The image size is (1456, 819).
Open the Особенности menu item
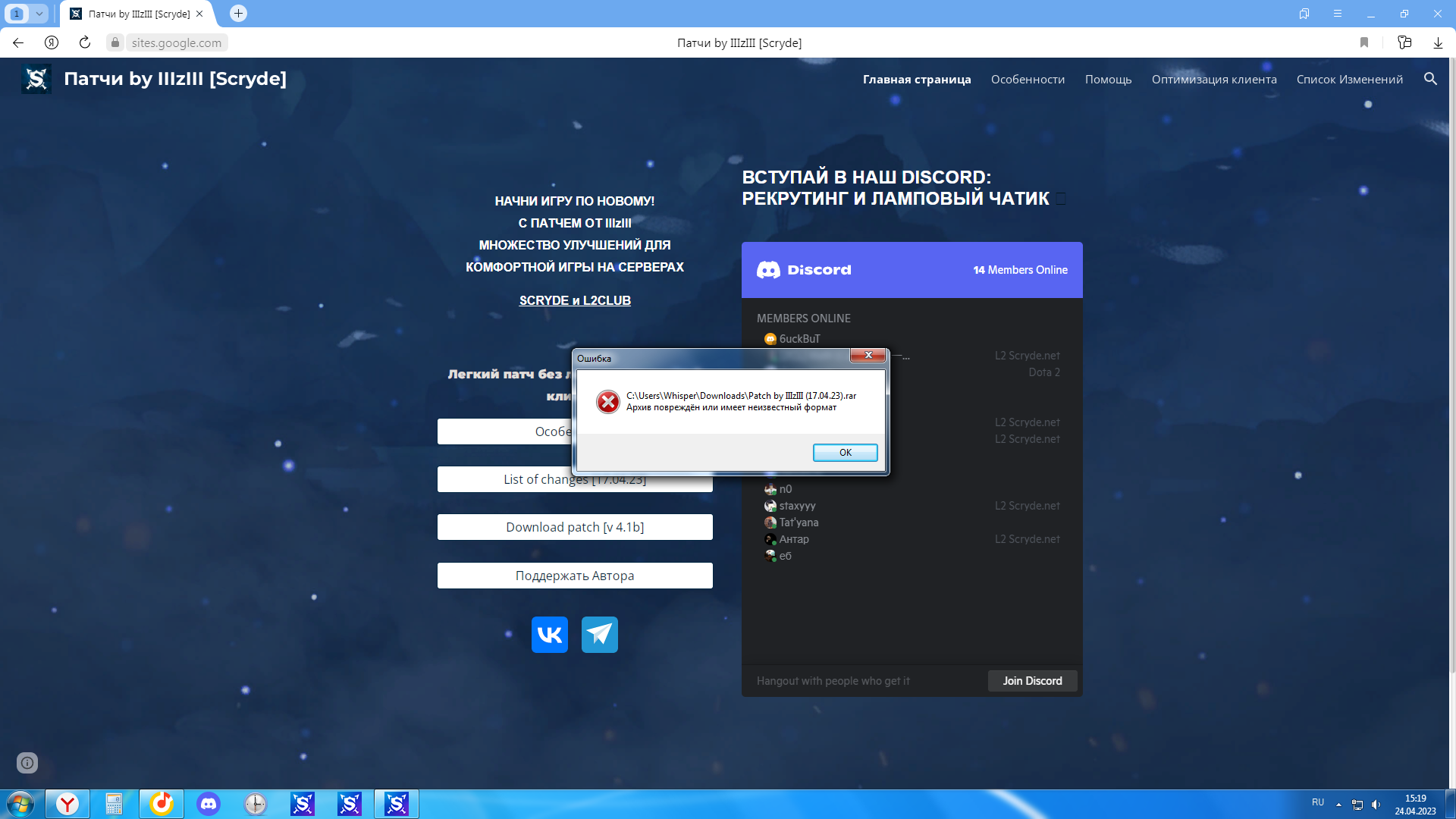pos(1028,79)
